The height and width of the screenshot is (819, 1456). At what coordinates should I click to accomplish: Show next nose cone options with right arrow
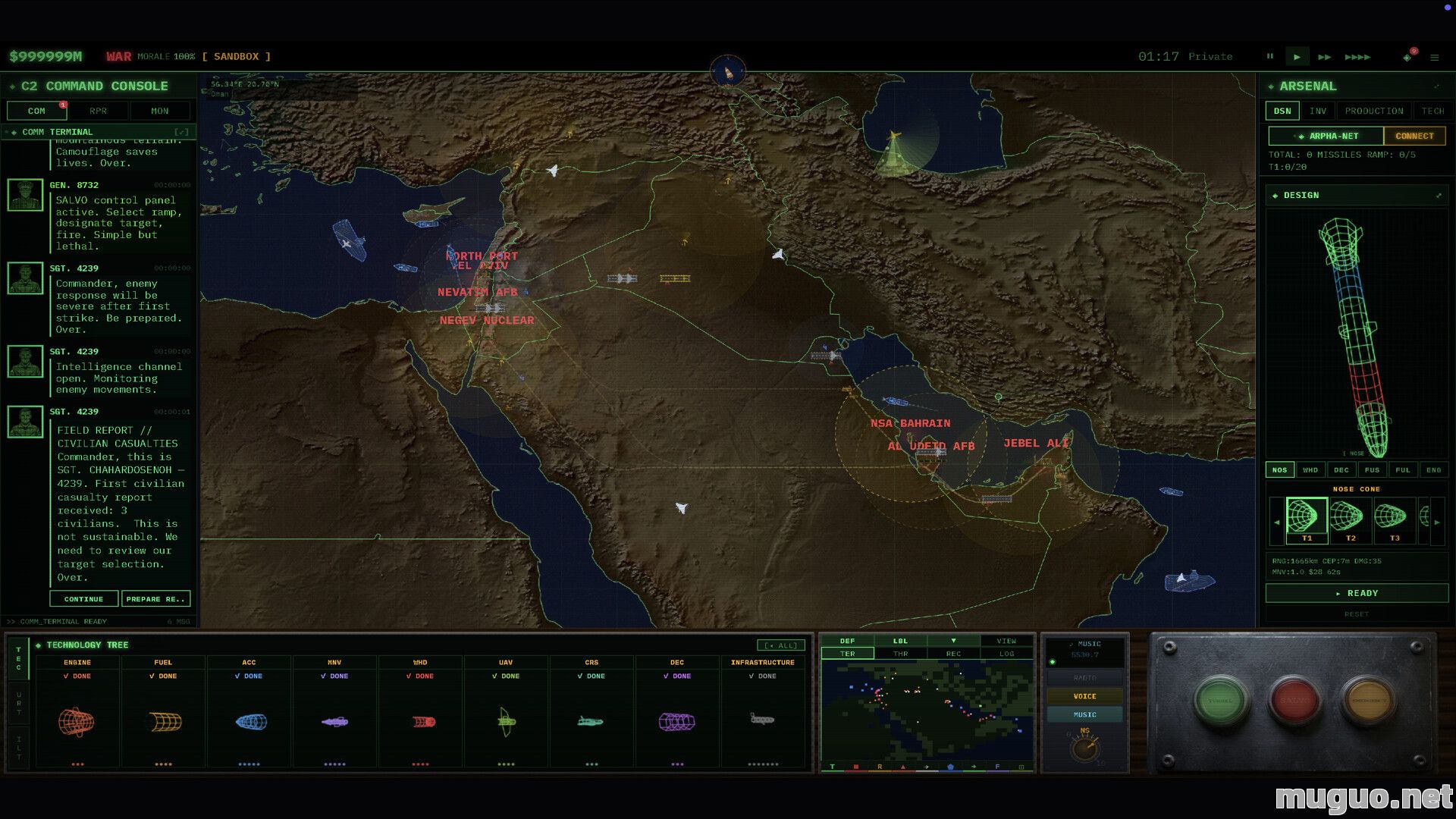click(1436, 522)
